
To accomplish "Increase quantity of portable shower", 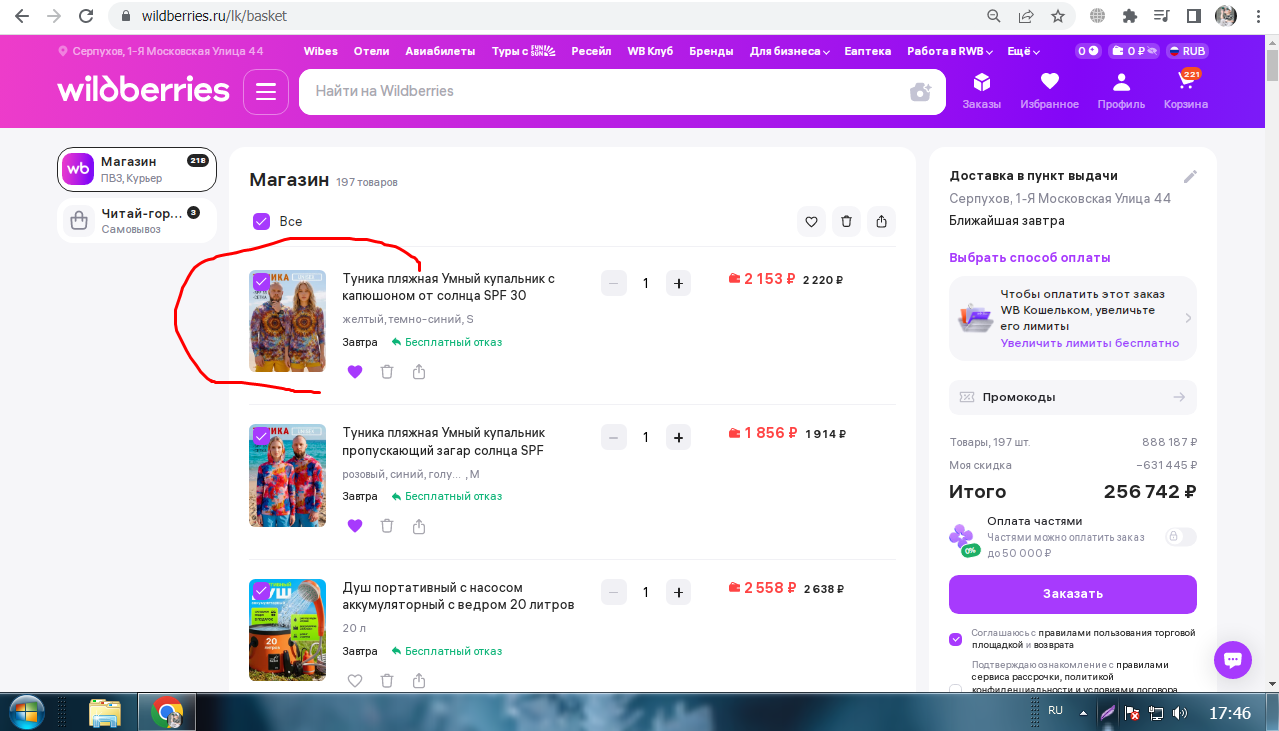I will pos(678,592).
